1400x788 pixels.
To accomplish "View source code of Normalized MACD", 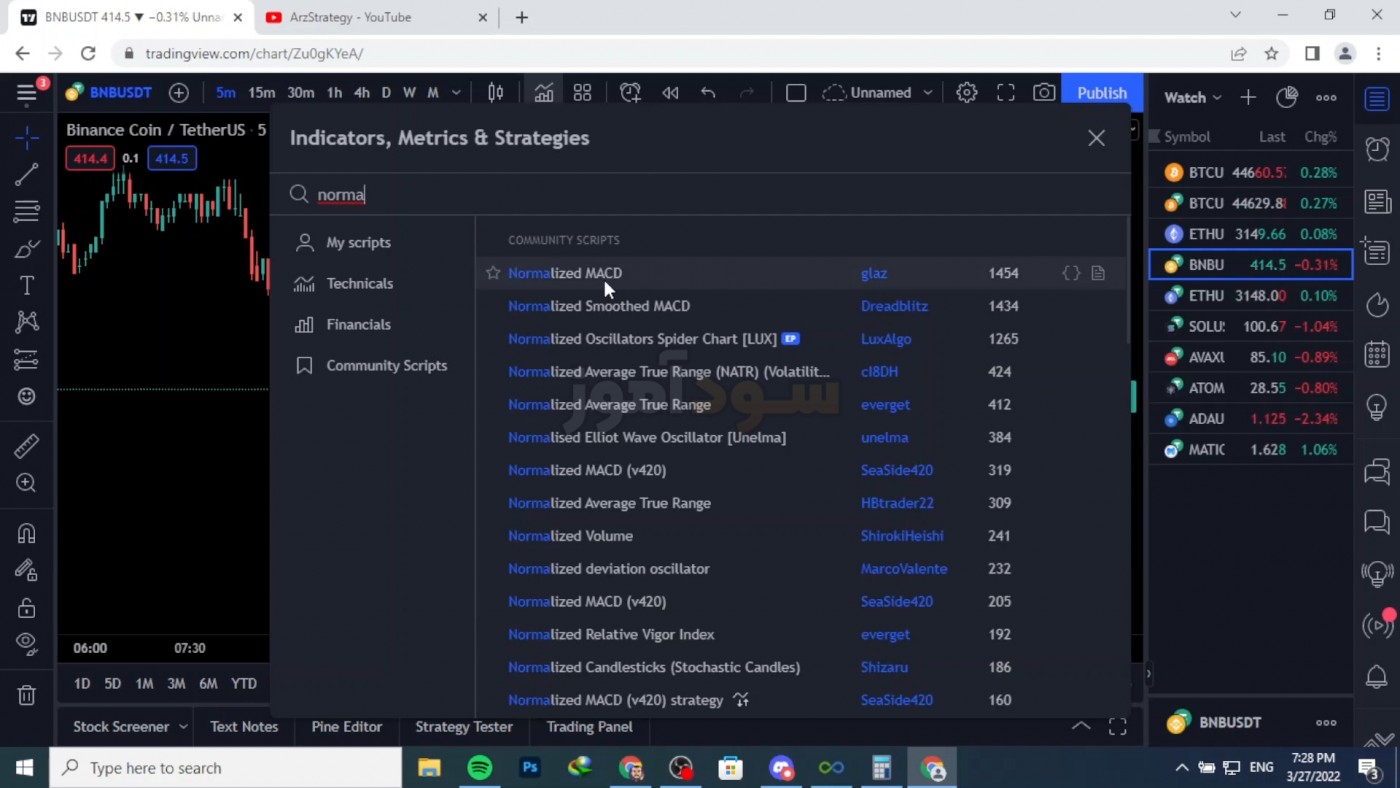I will click(x=1071, y=273).
